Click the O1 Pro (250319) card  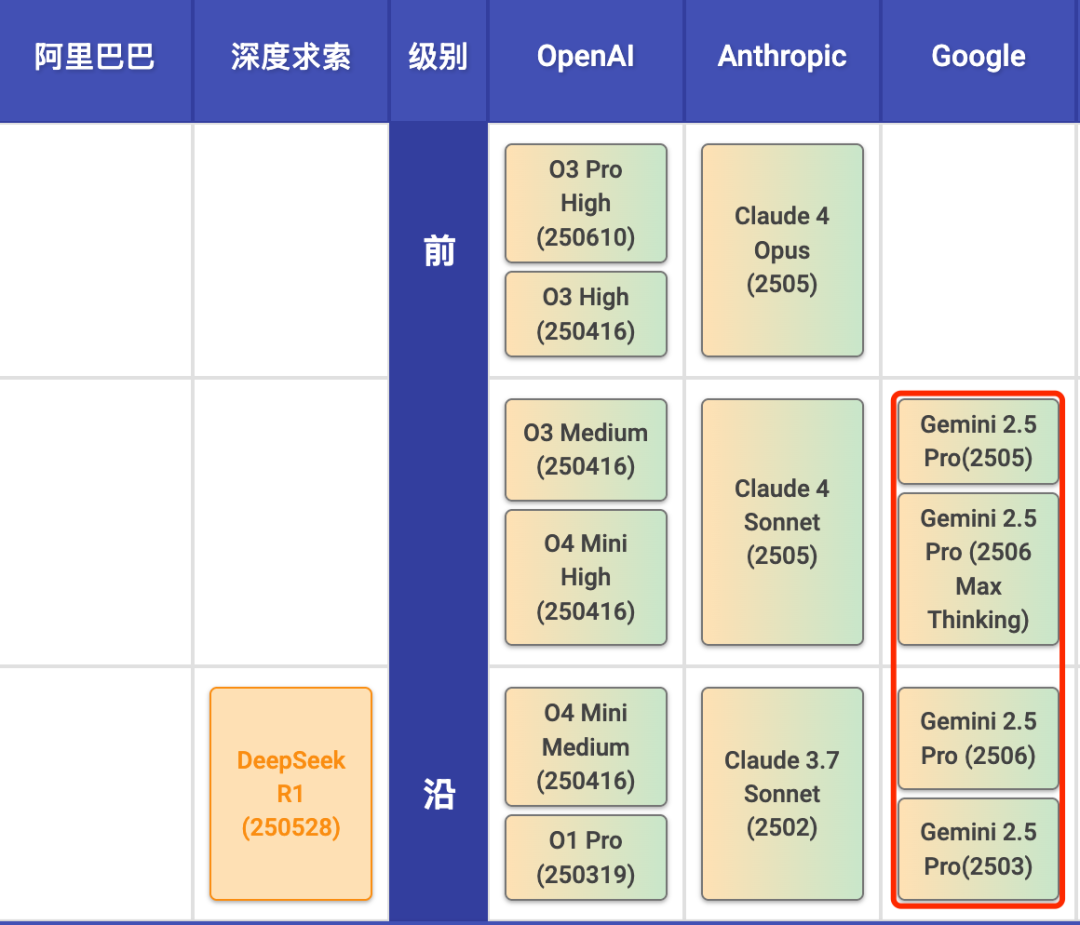pos(585,857)
